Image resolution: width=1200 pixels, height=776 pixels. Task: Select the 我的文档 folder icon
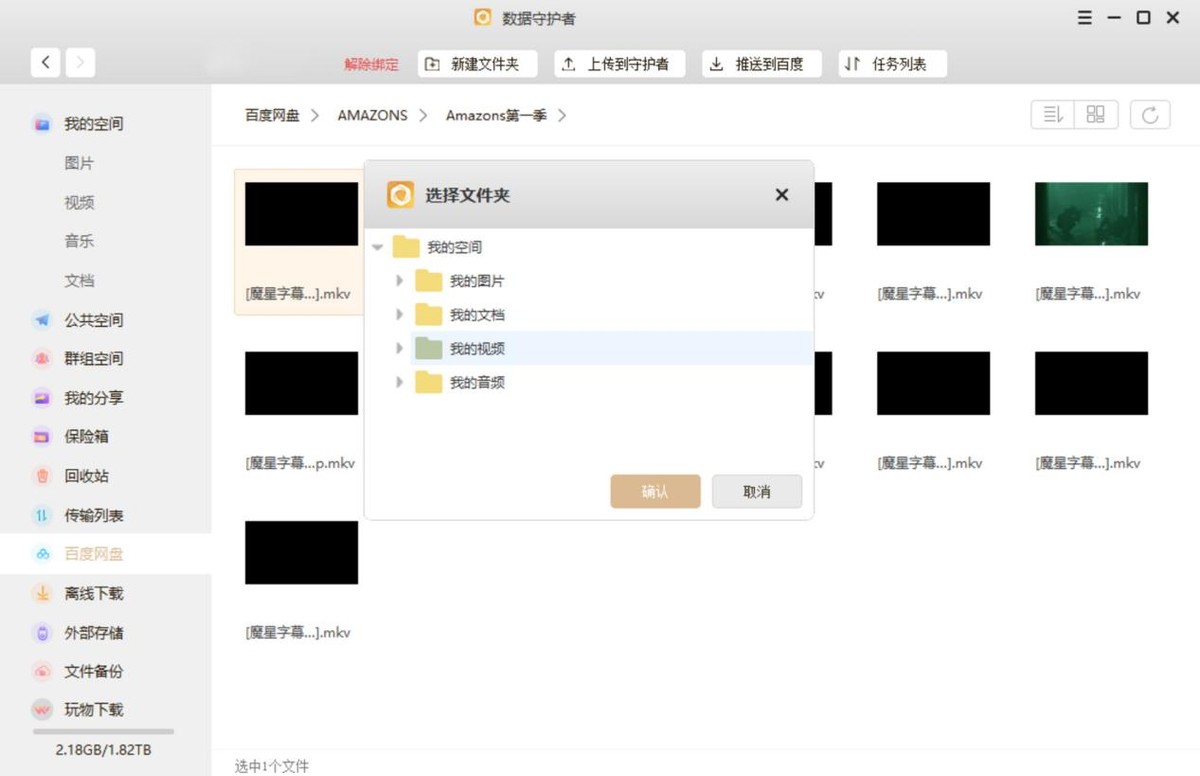[428, 315]
